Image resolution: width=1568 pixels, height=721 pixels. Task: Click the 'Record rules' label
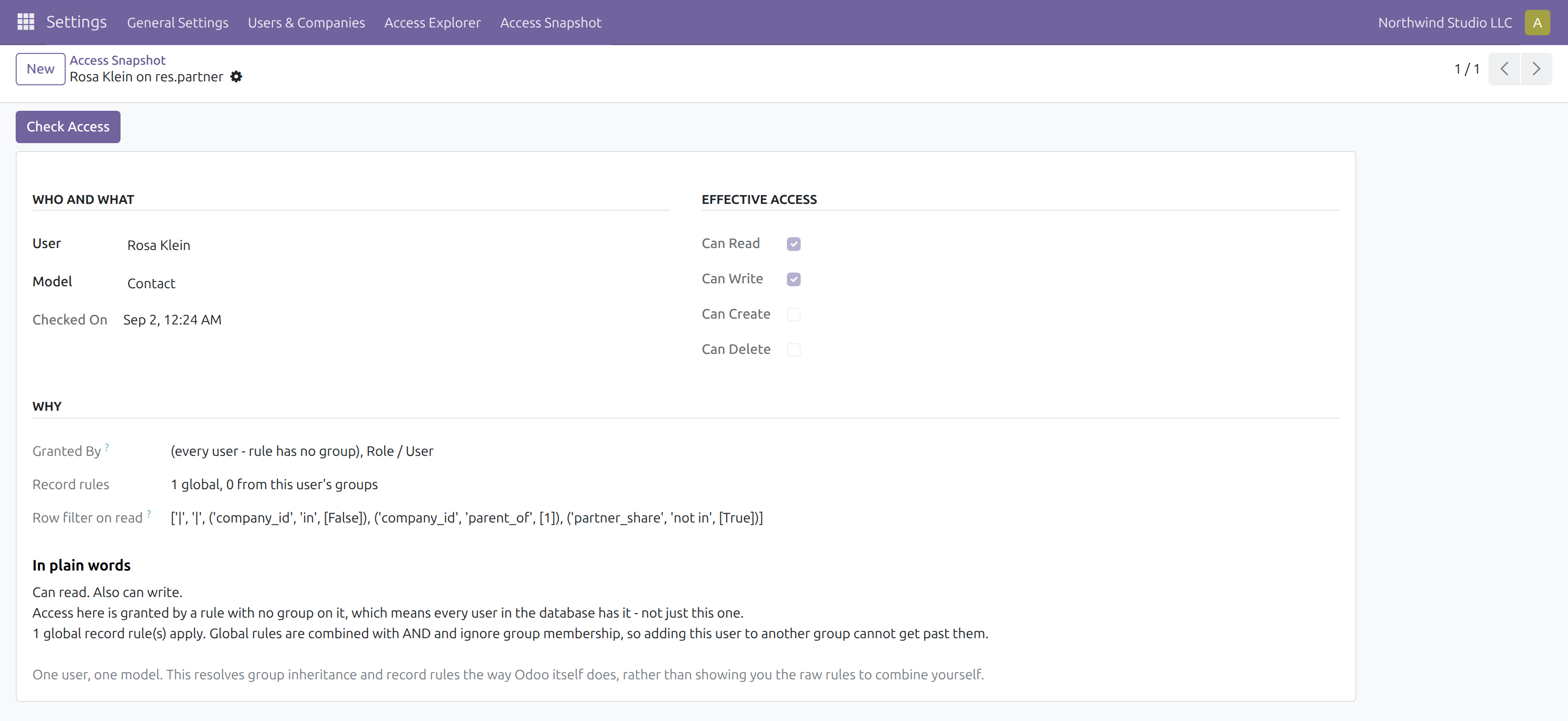pos(71,485)
